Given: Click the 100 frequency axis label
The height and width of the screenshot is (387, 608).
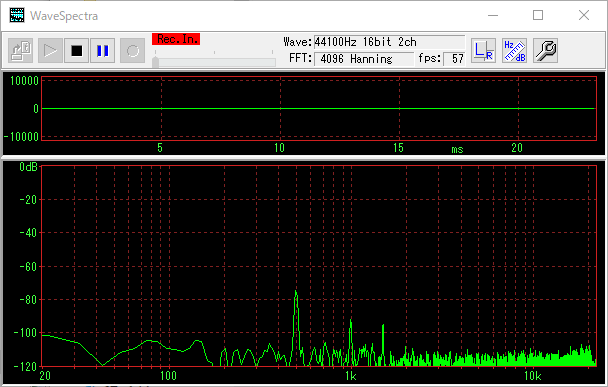Looking at the screenshot, I should [168, 376].
